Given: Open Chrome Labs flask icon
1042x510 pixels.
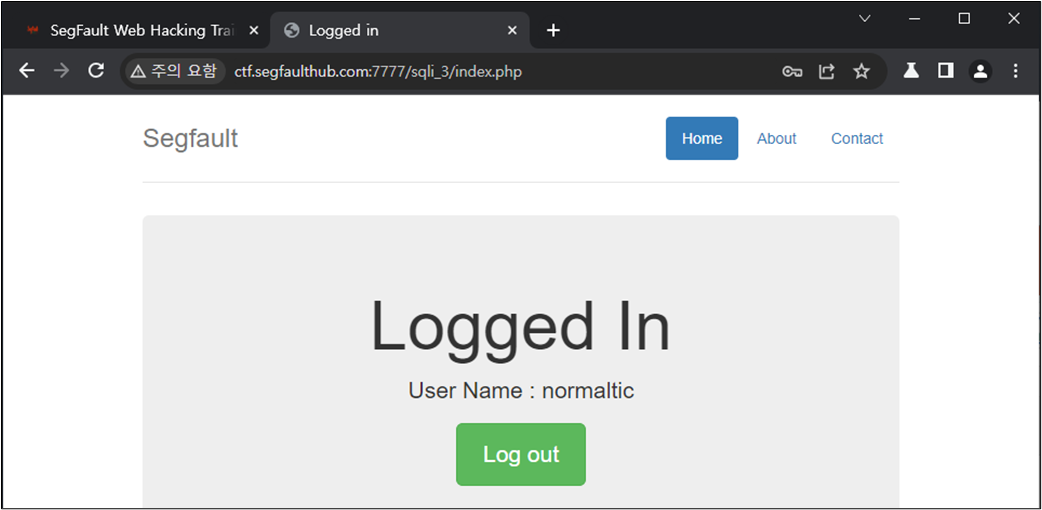Looking at the screenshot, I should 910,70.
